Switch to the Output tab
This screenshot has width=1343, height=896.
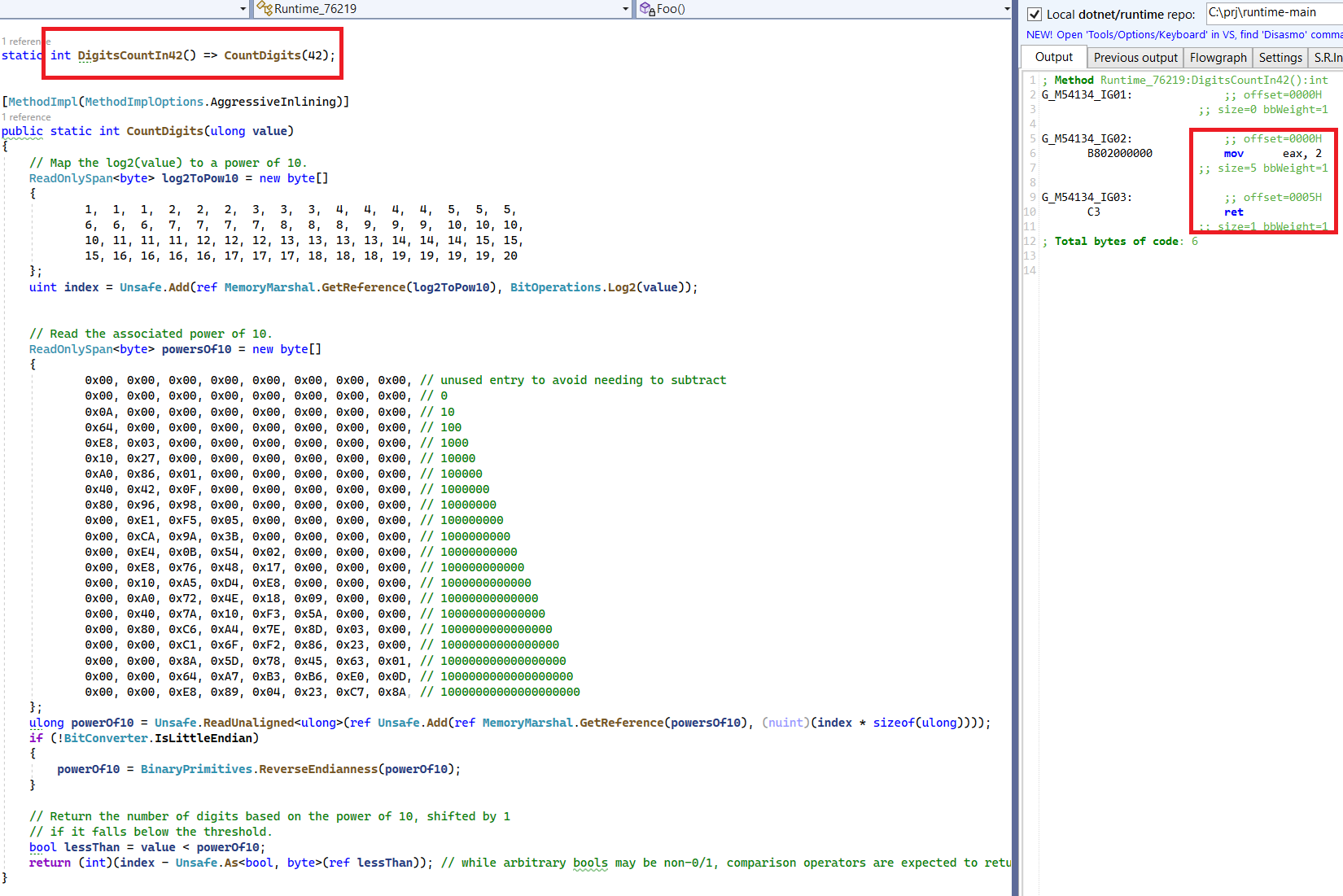coord(1054,57)
